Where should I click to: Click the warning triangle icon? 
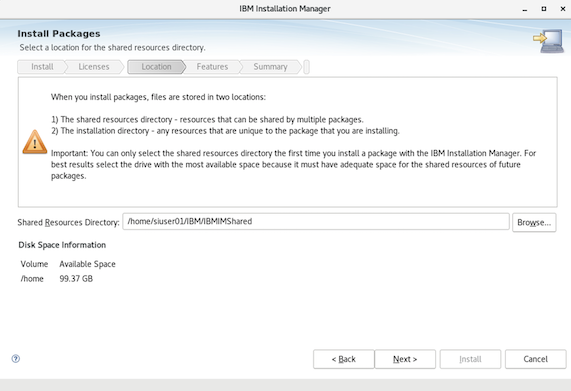click(x=35, y=142)
